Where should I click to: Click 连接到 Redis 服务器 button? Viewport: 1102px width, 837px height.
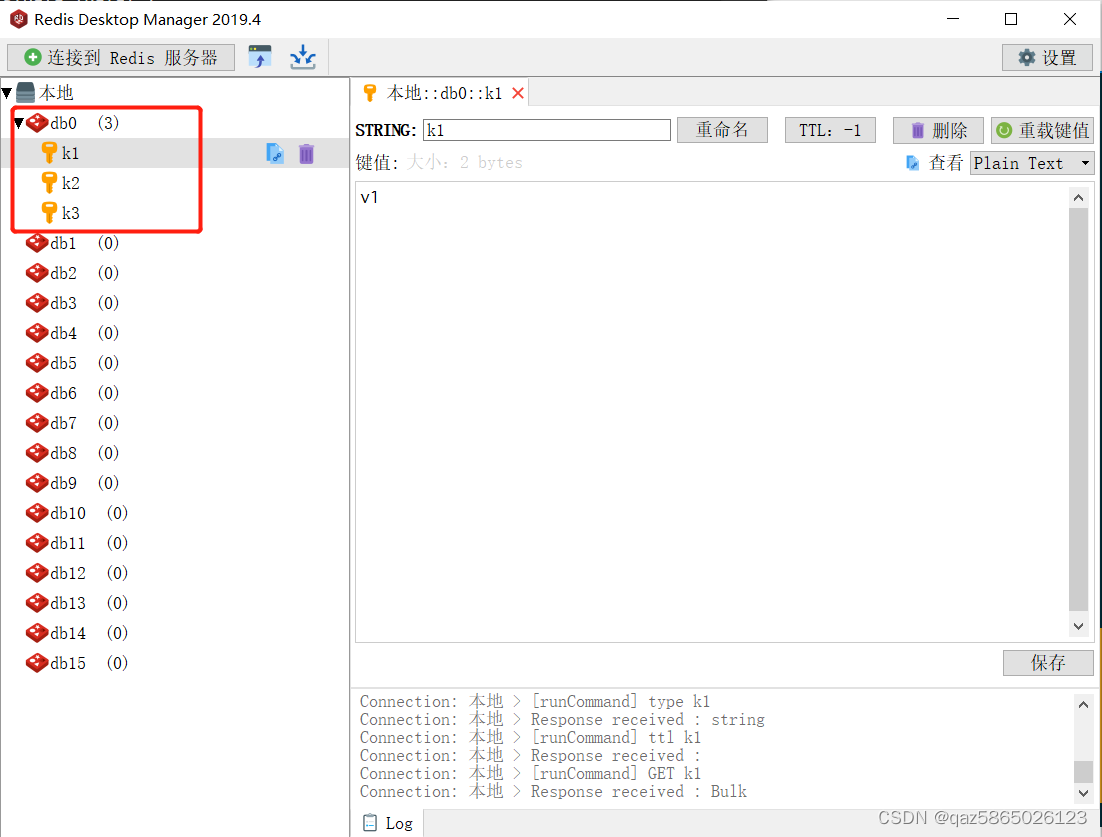121,58
